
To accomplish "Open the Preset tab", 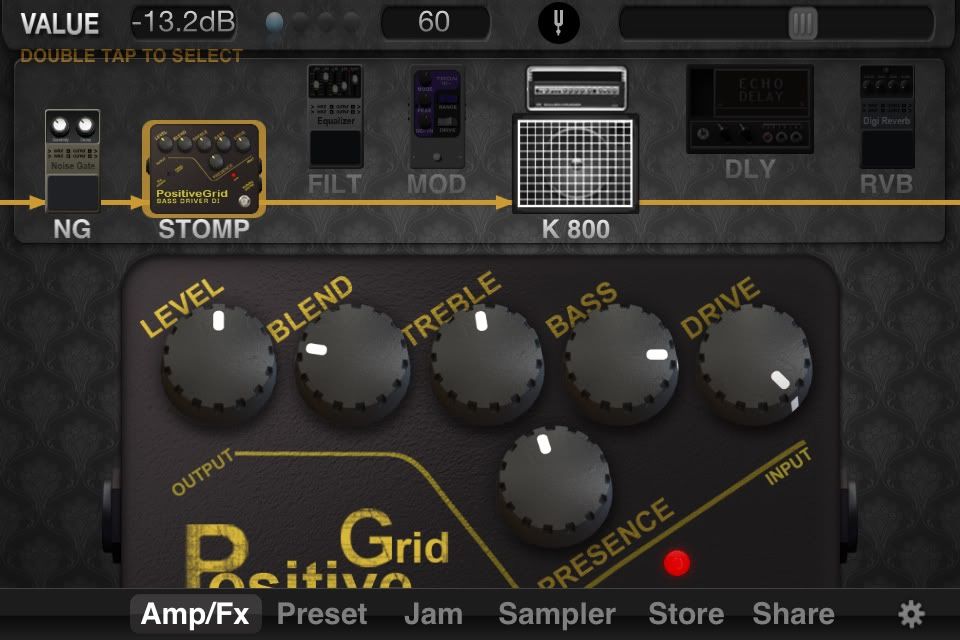I will tap(322, 614).
